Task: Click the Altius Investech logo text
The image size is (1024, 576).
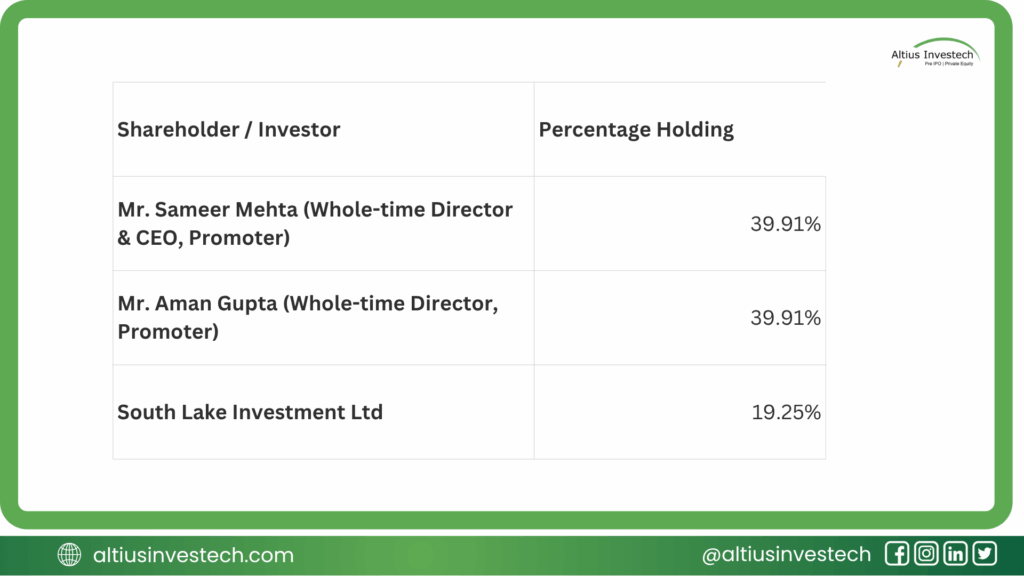Action: point(930,56)
